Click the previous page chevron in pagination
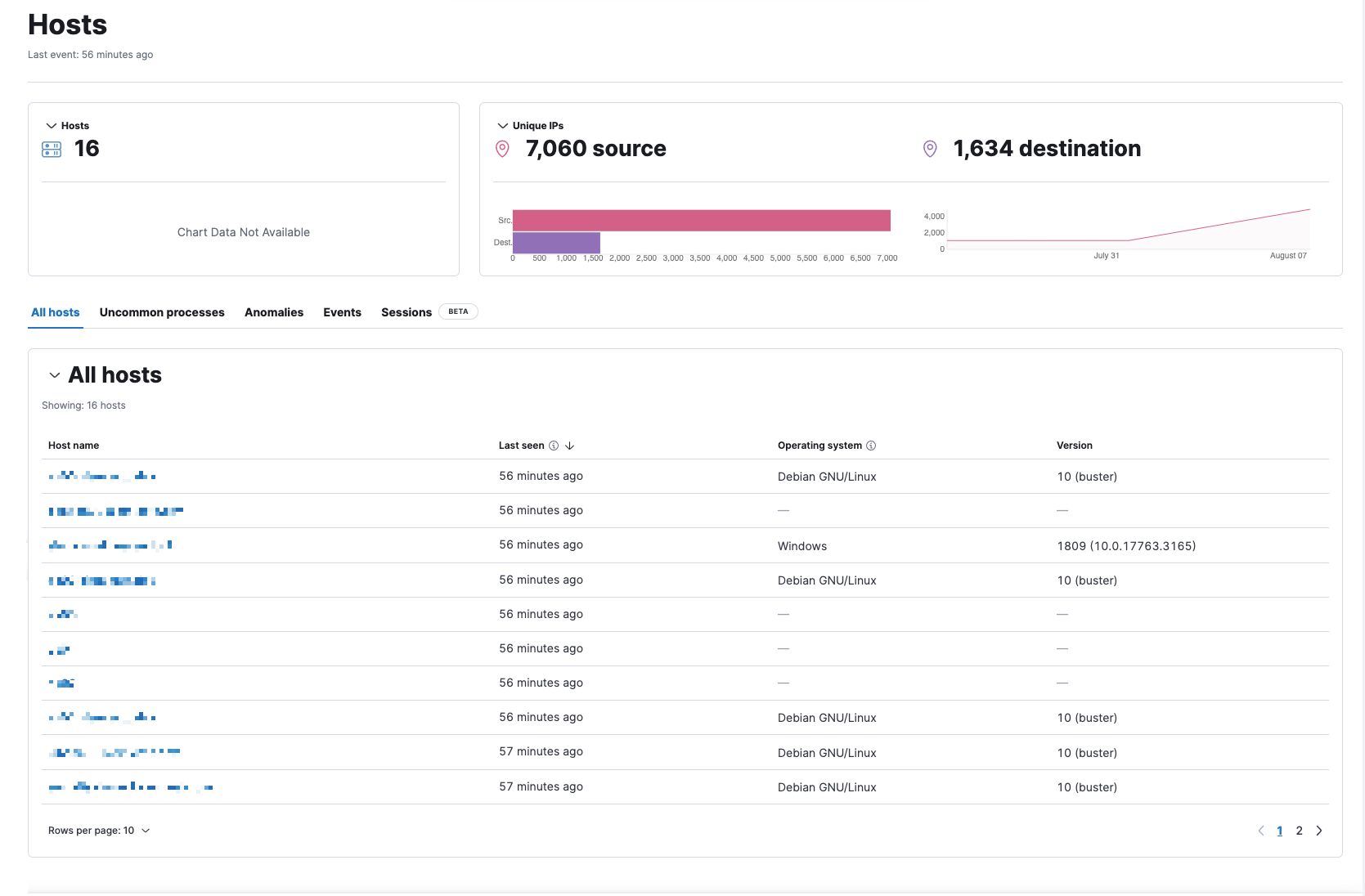 pyautogui.click(x=1260, y=830)
